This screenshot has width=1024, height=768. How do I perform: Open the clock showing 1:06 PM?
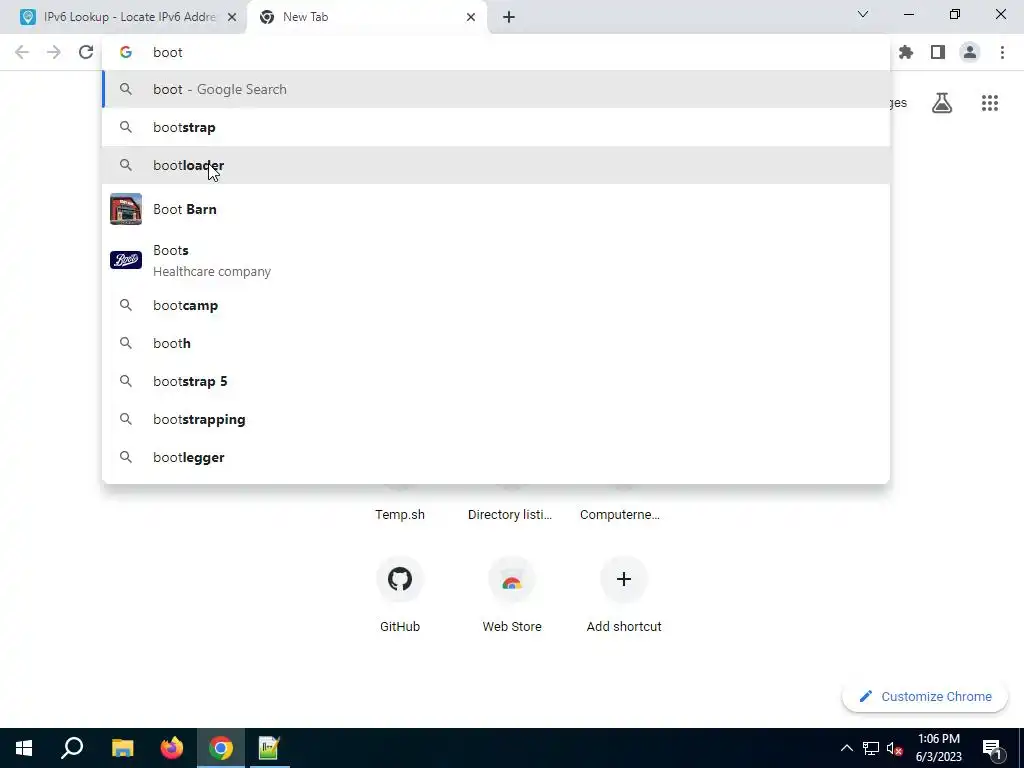coord(938,748)
